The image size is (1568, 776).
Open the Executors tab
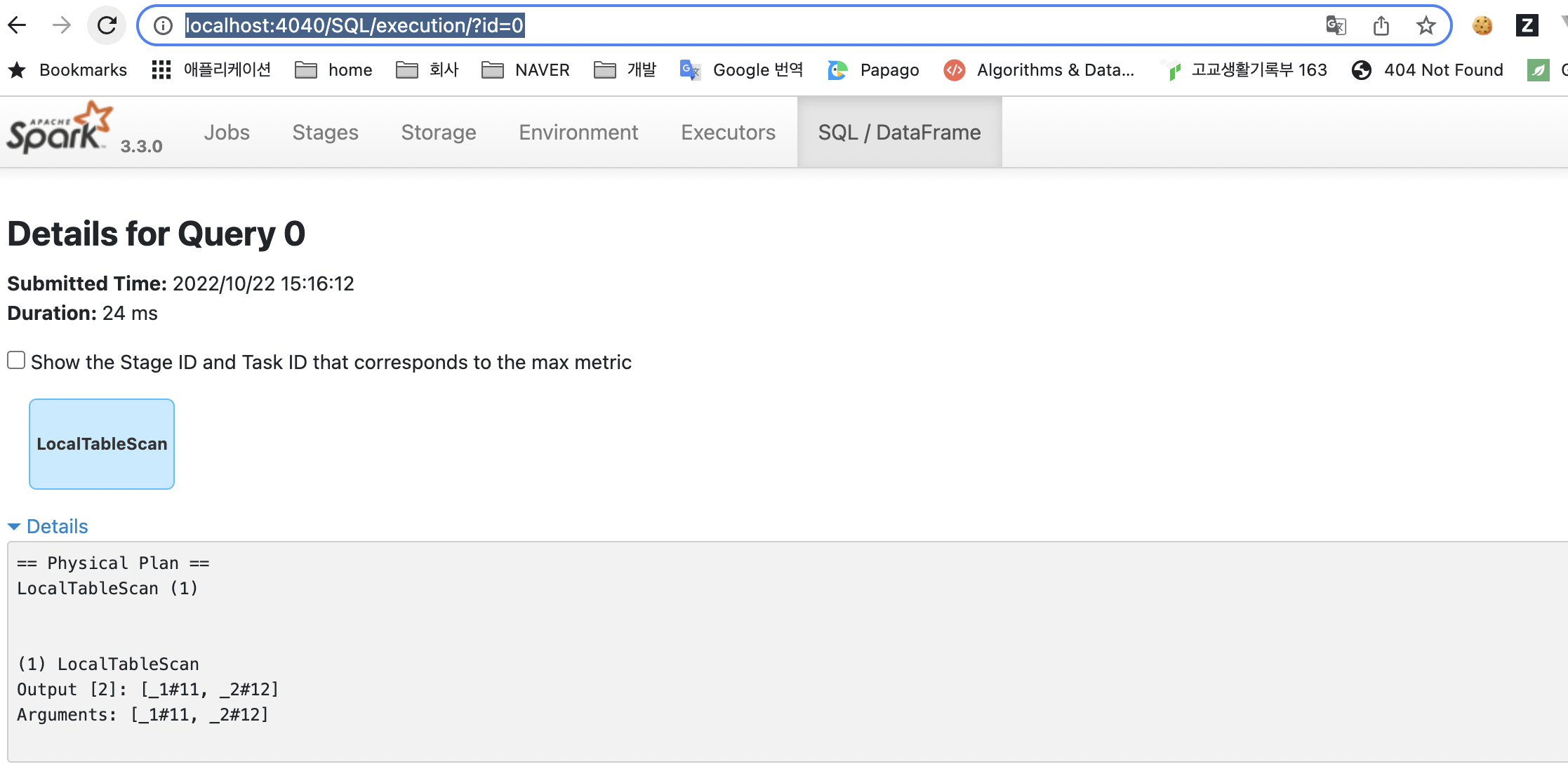[728, 133]
